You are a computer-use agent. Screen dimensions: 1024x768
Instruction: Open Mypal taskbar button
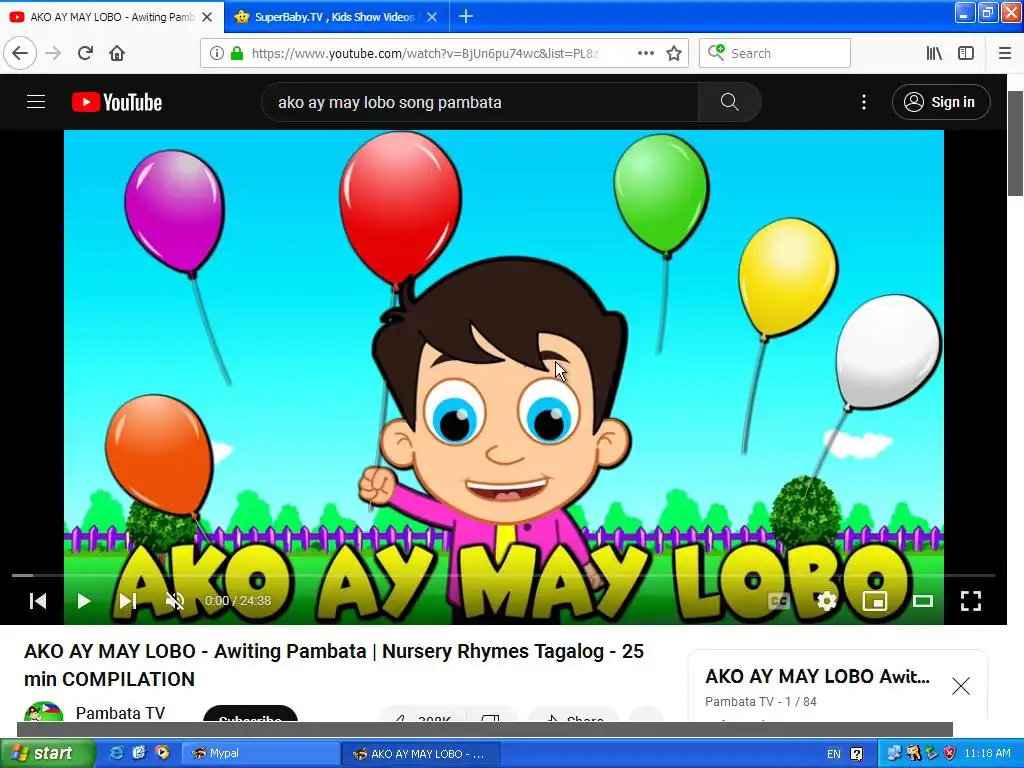pyautogui.click(x=259, y=753)
